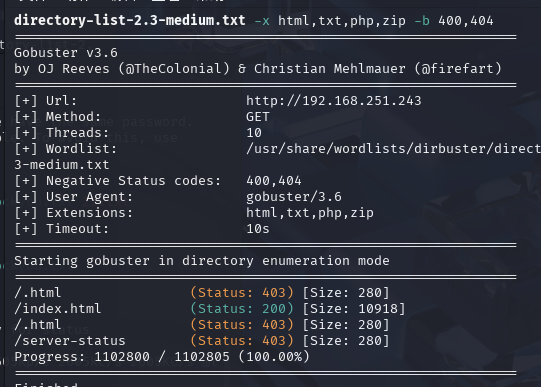
Task: Select 'Starting gobuster in directory enumeration mode'
Action: pos(202,261)
